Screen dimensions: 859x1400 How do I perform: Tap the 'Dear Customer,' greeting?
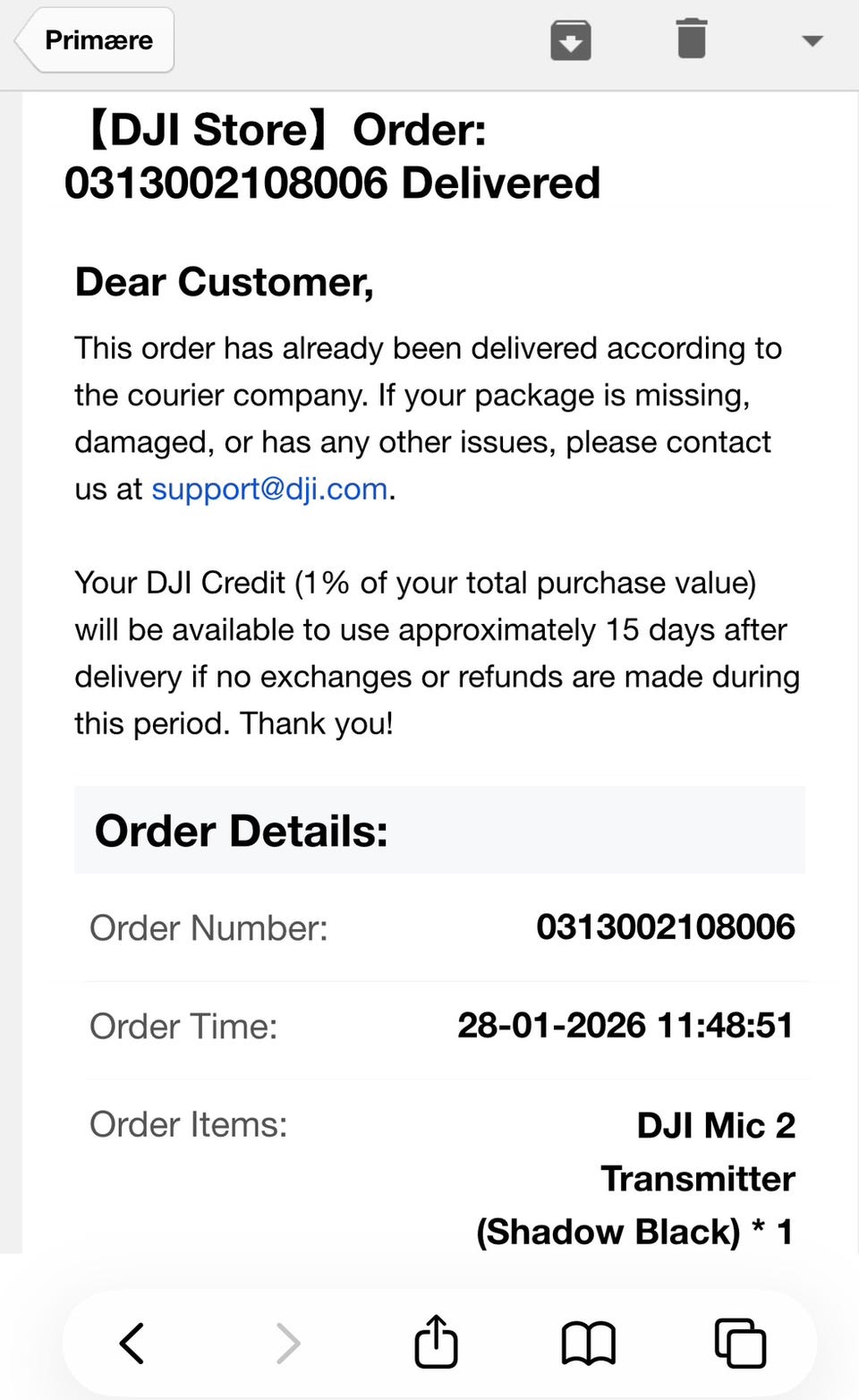click(224, 282)
